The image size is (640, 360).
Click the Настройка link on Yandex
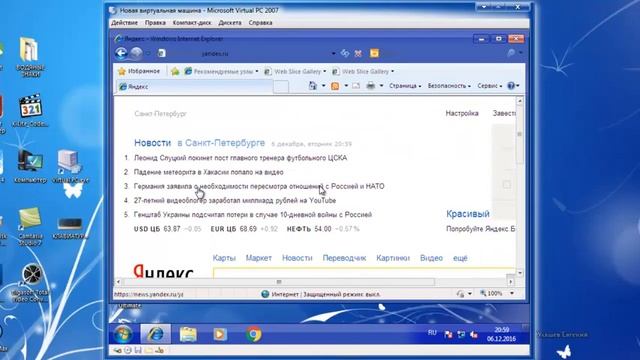click(462, 113)
